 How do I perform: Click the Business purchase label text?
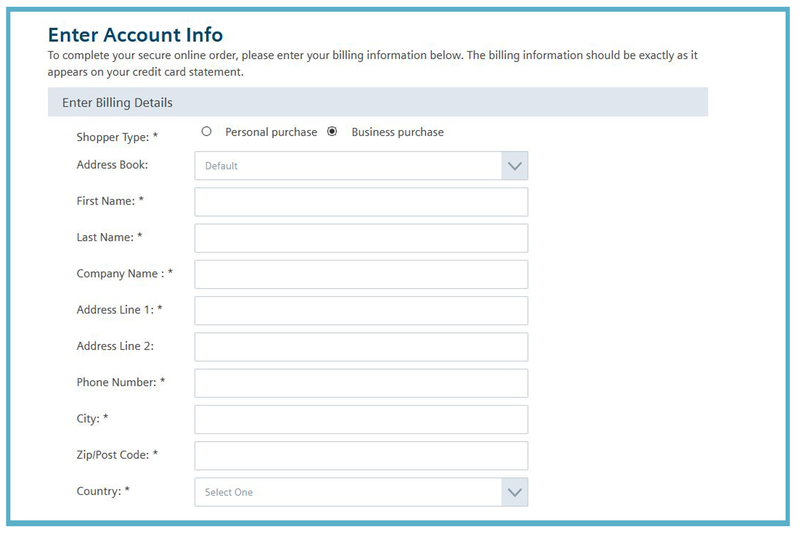click(x=397, y=132)
